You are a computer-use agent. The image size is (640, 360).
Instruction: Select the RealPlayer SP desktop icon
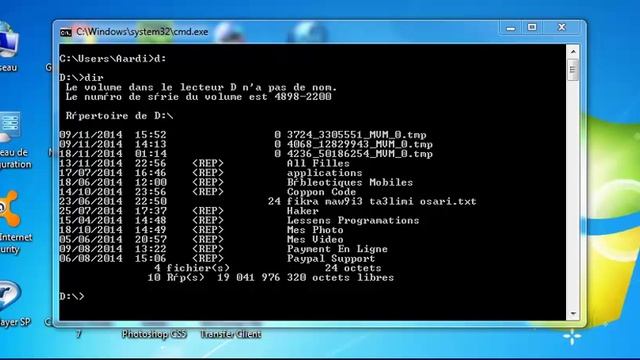(12, 304)
